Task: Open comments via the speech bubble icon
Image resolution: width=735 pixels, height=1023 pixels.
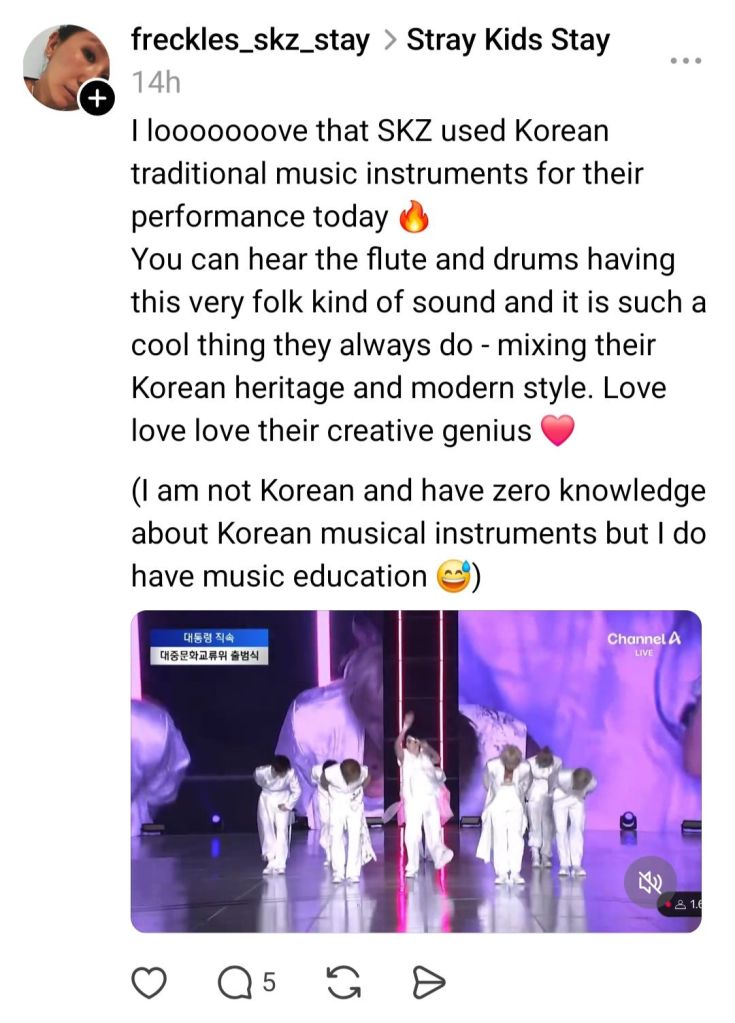Action: click(x=234, y=983)
